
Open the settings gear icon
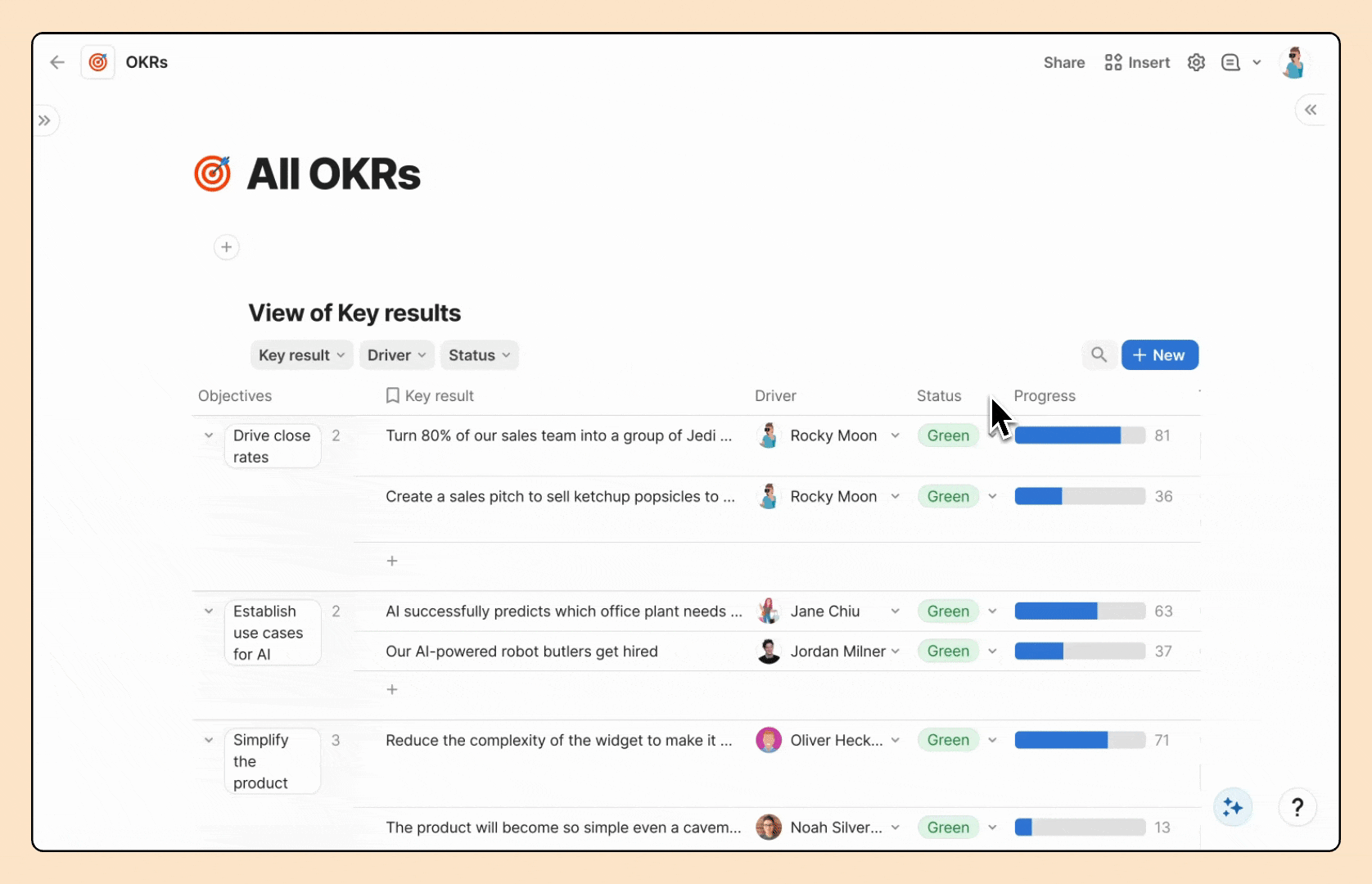pos(1196,62)
